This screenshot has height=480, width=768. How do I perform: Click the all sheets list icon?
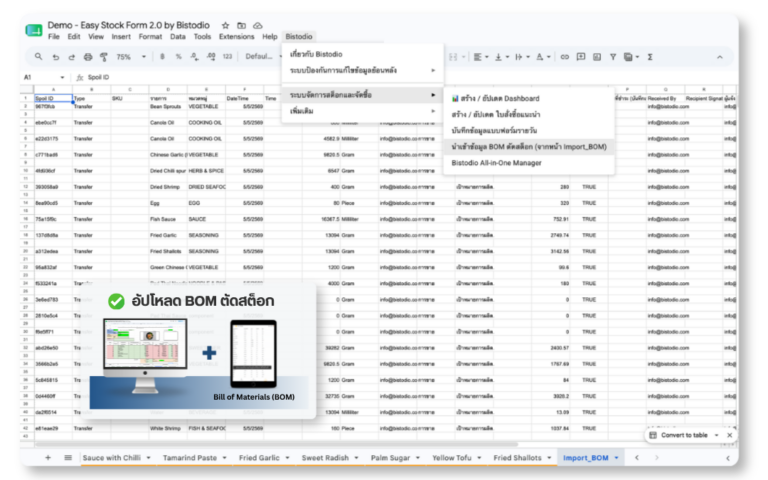[x=68, y=457]
